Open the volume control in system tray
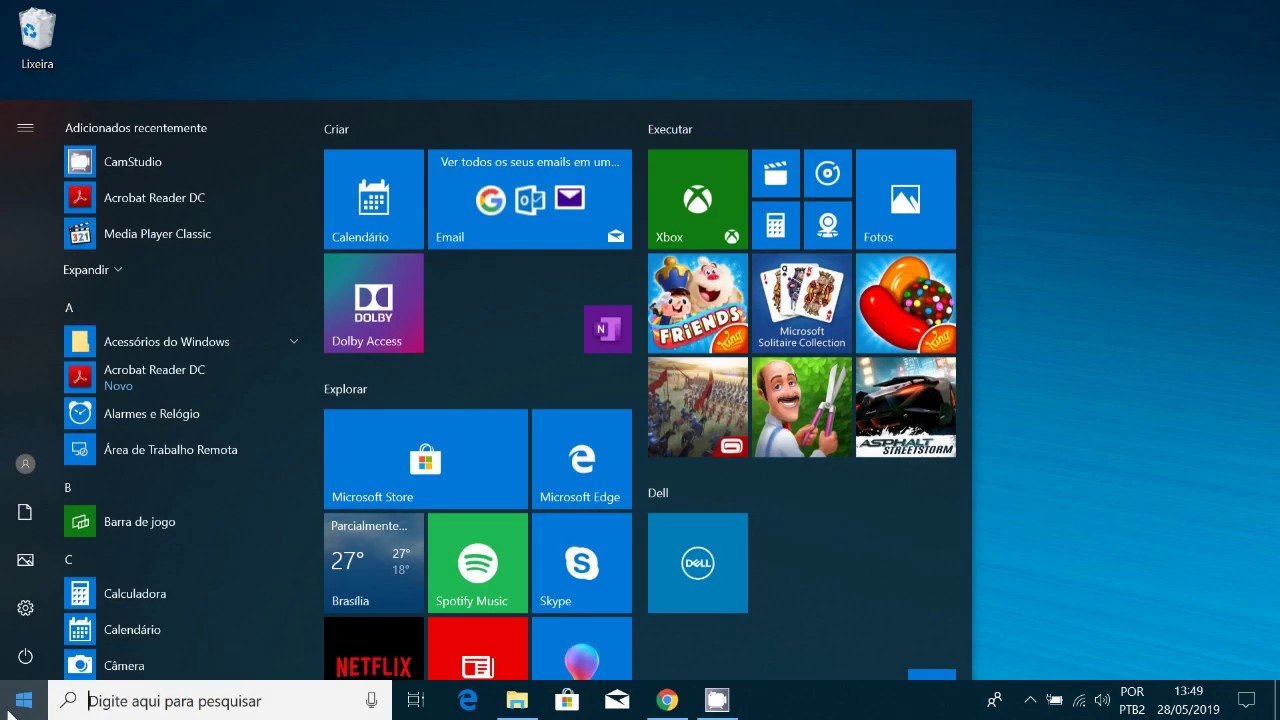Image resolution: width=1280 pixels, height=720 pixels. 1102,700
